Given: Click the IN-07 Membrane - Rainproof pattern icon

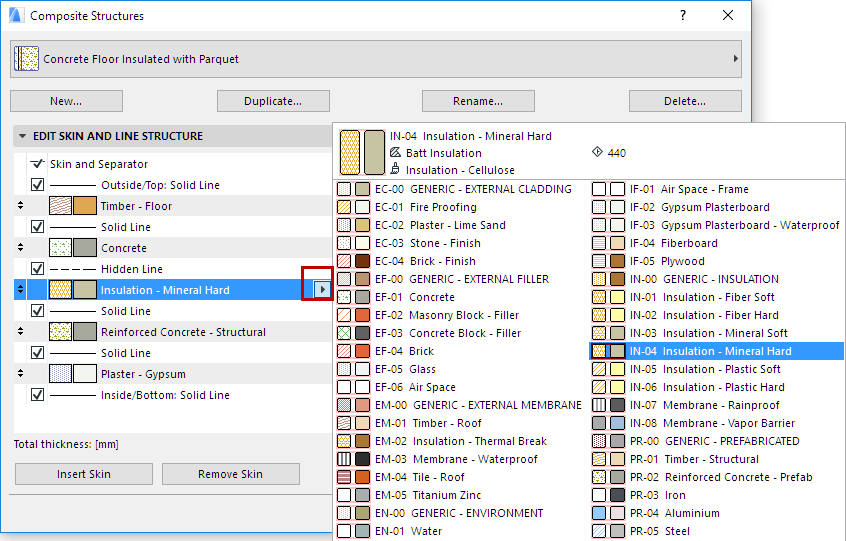Looking at the screenshot, I should point(599,405).
